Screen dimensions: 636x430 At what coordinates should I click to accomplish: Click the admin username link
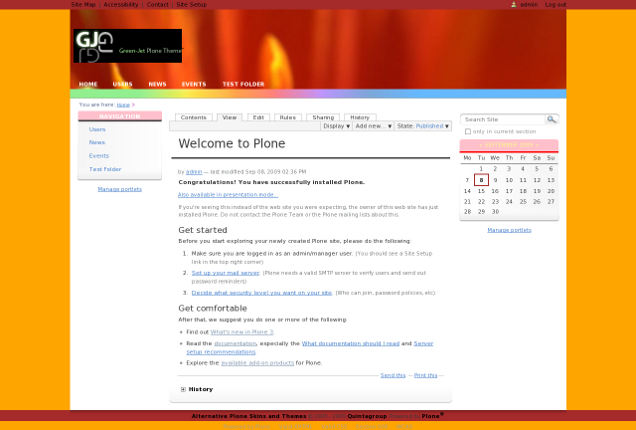[529, 4]
